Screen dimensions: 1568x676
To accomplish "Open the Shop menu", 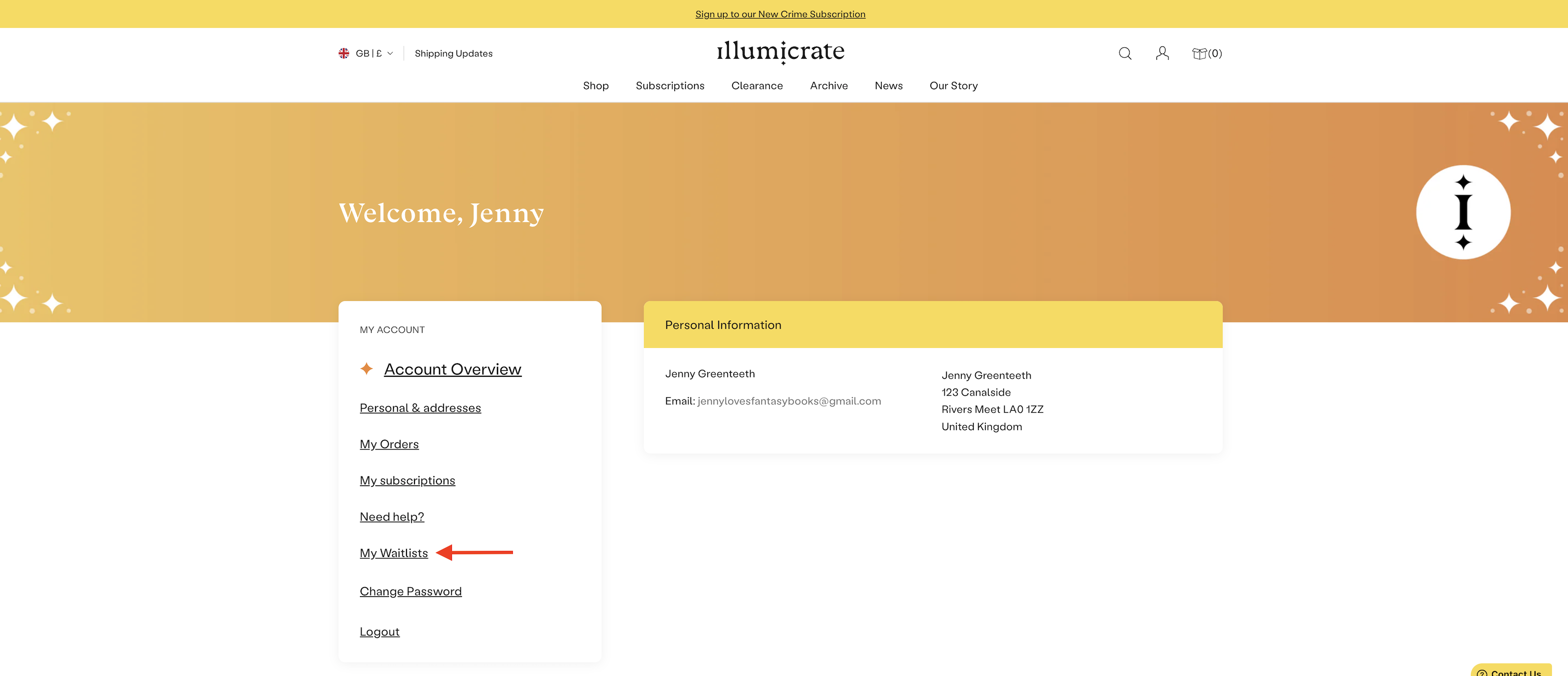I will (595, 86).
